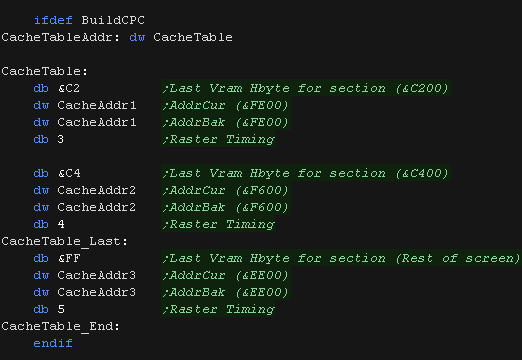
Task: Click the first CacheAddr2 operand
Action: [x=97, y=190]
